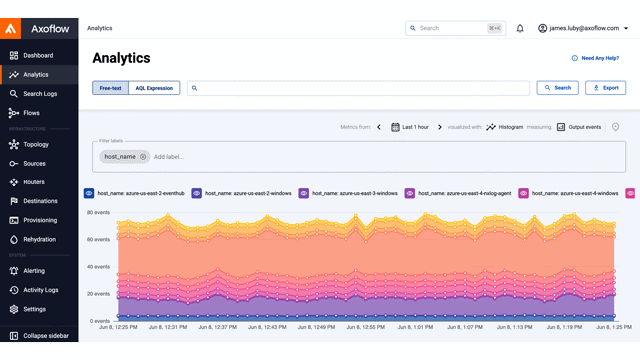Click the Search Logs magnifier icon

click(14, 94)
